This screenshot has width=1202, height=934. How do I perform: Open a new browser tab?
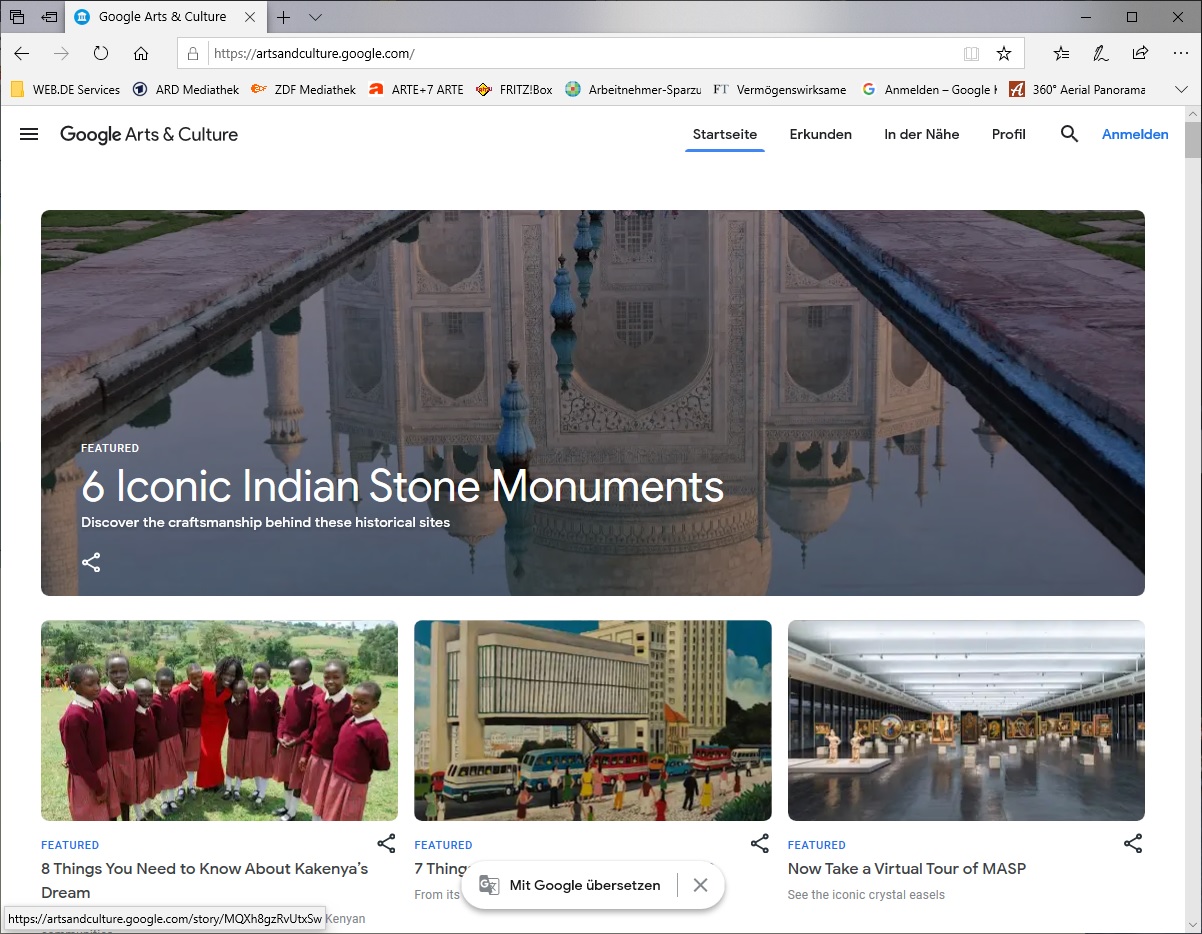284,17
